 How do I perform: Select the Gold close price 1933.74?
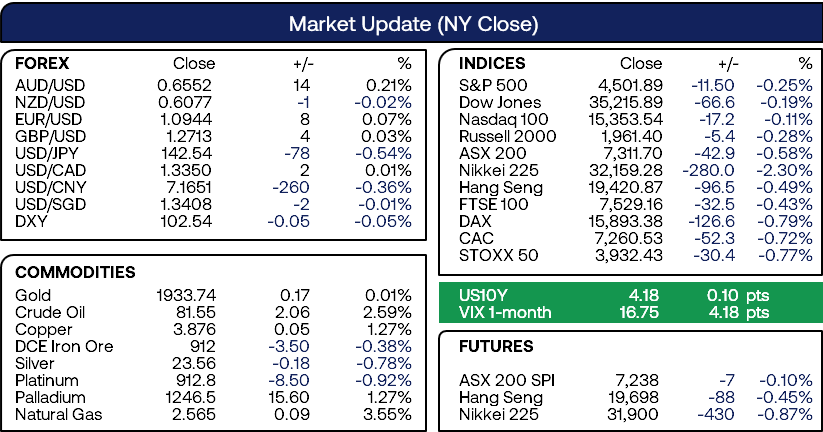[186, 296]
